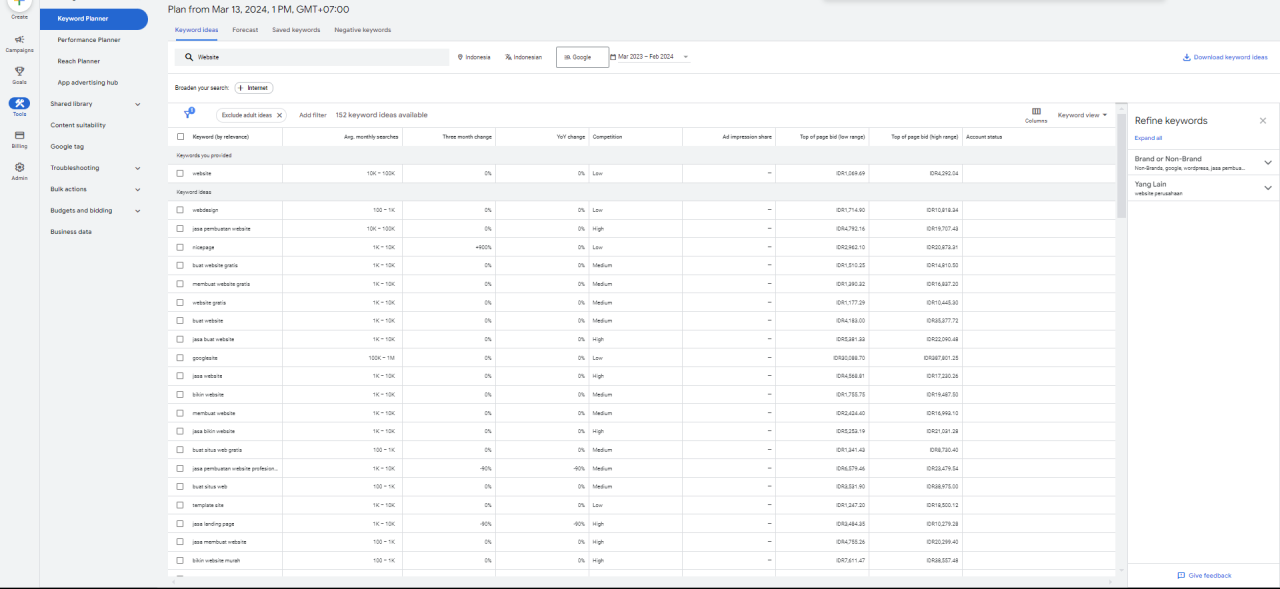The image size is (1280, 589).
Task: Switch to the Negative keywords tab
Action: tap(362, 30)
